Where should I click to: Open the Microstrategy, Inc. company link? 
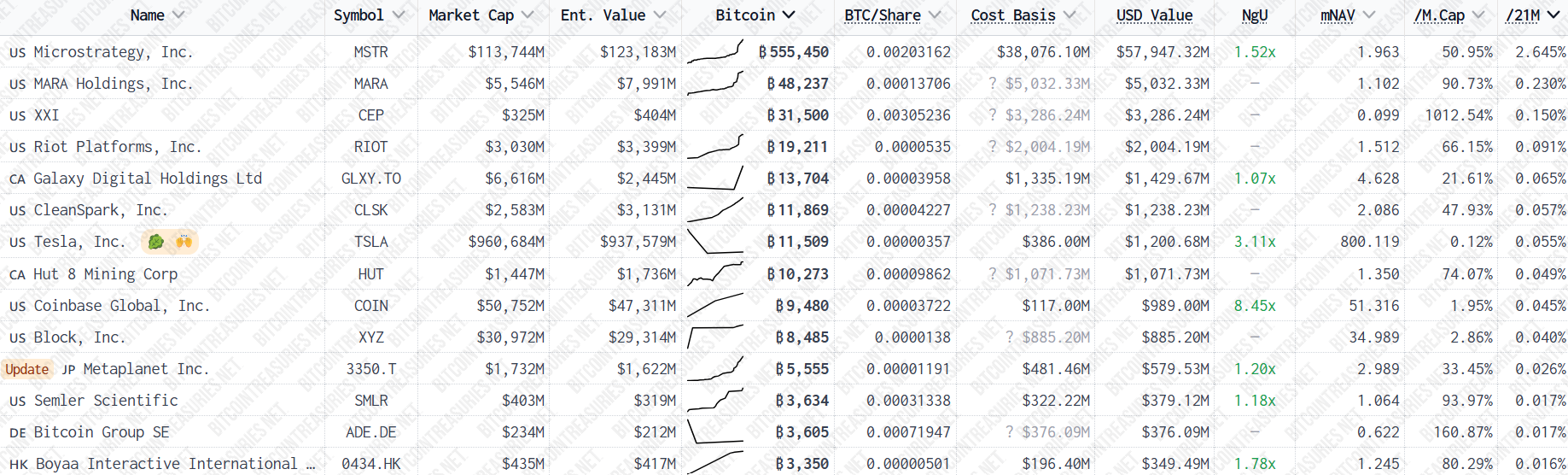tap(114, 52)
